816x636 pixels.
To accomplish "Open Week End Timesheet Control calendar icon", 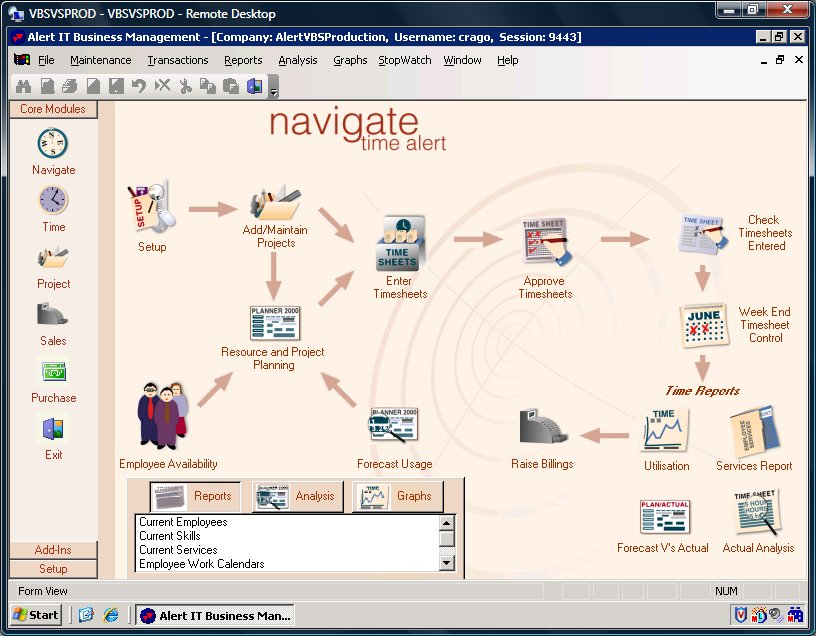I will pos(703,326).
